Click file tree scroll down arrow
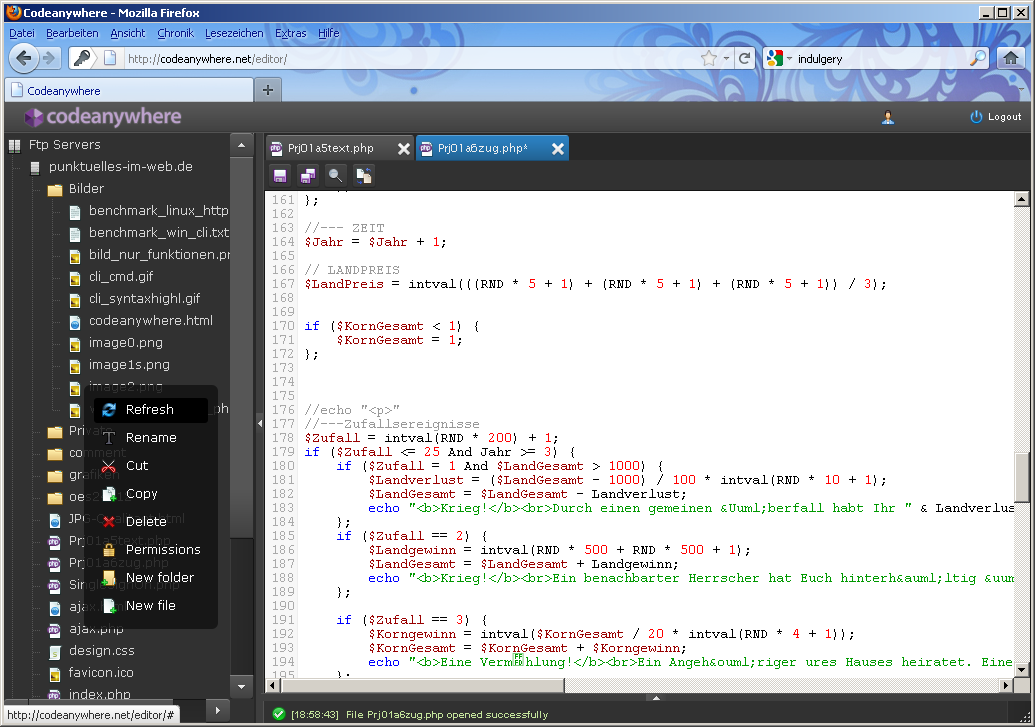 [242, 687]
